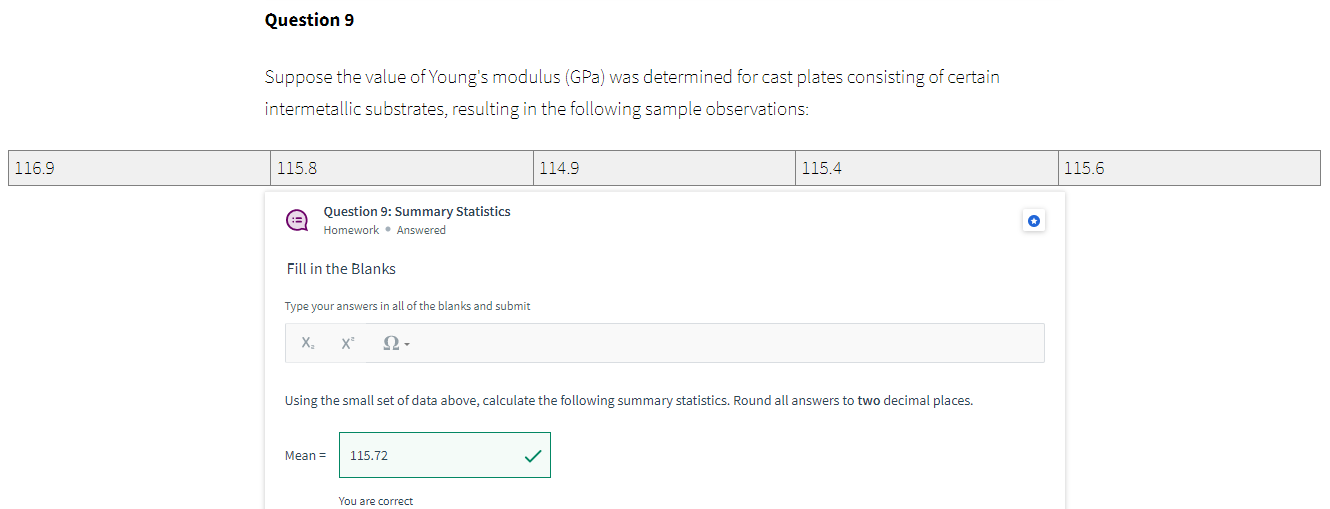Click the green checkmark in Mean field
The width and height of the screenshot is (1330, 509).
tap(532, 456)
